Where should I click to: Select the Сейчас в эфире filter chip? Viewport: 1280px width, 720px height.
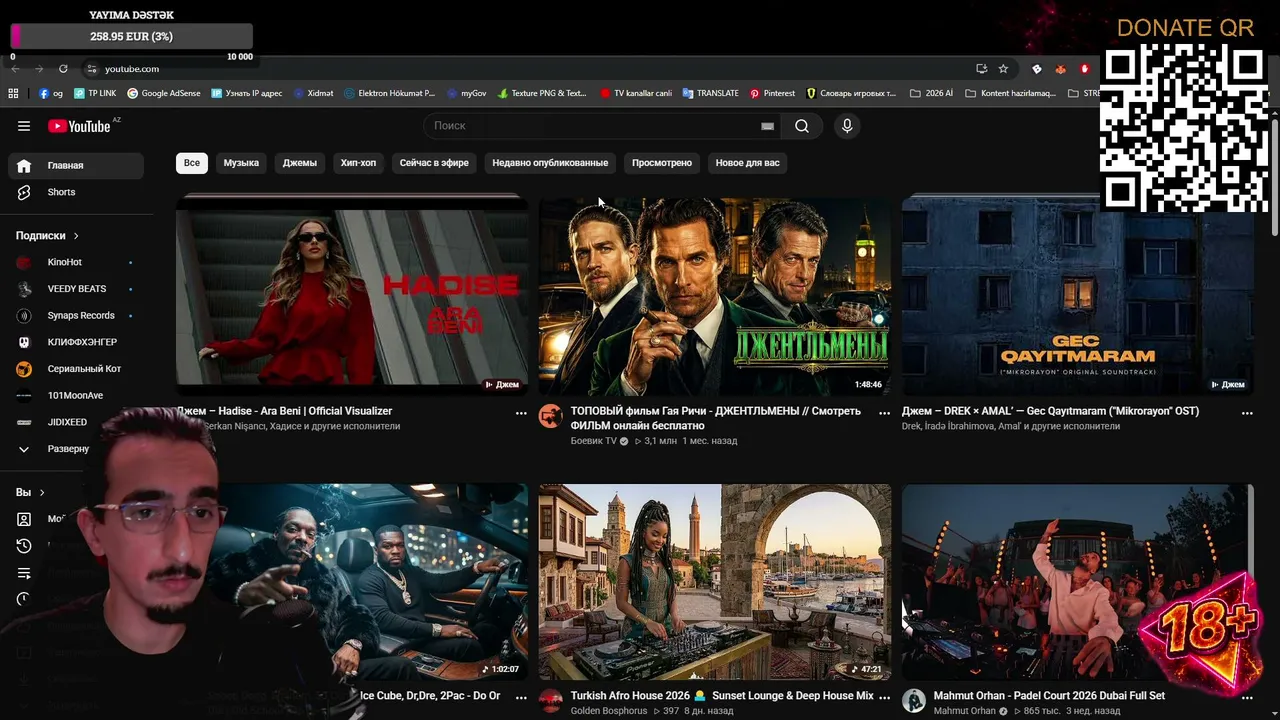[434, 163]
